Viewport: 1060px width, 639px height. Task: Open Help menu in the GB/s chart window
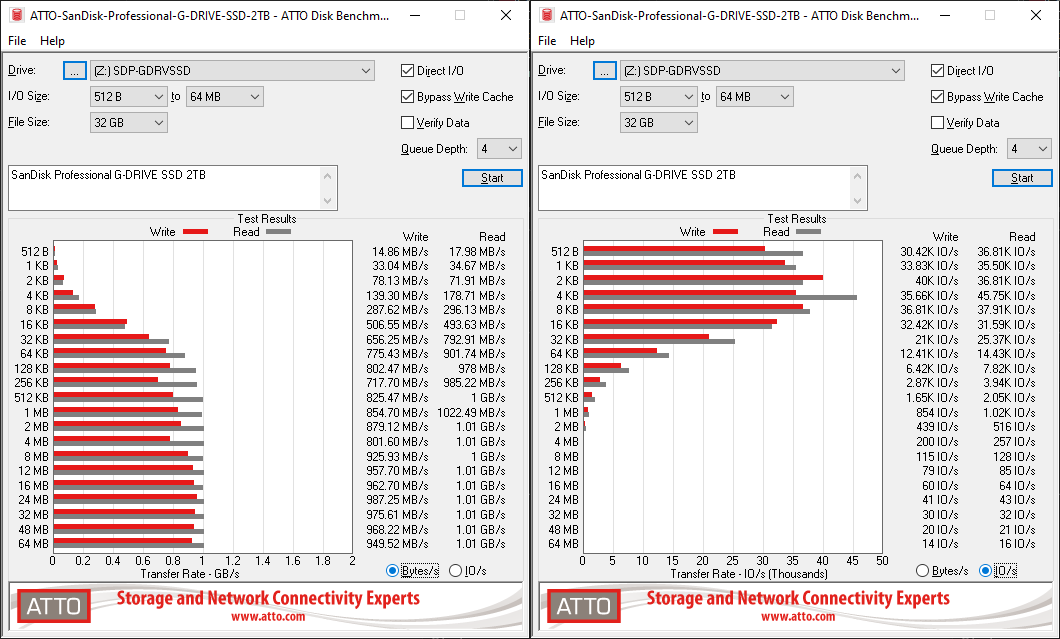pos(52,41)
